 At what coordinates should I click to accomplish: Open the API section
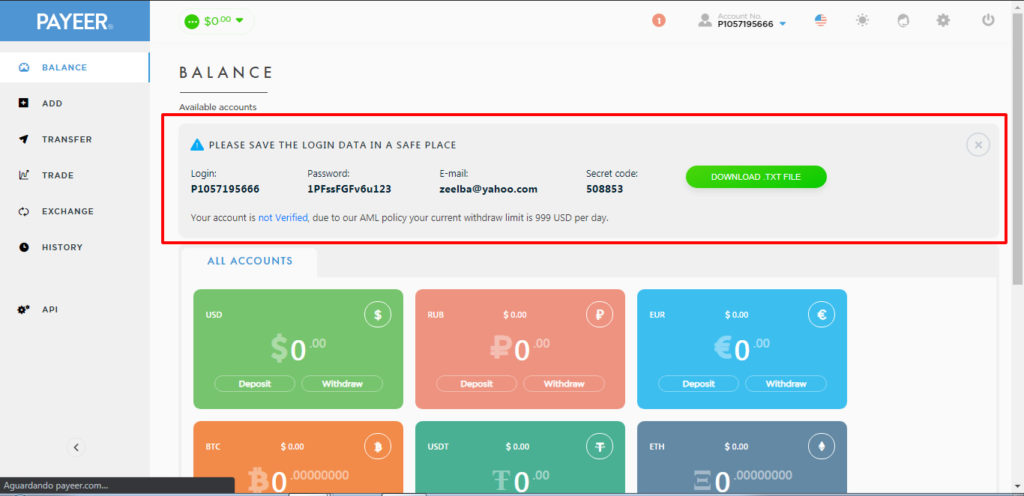[x=74, y=309]
